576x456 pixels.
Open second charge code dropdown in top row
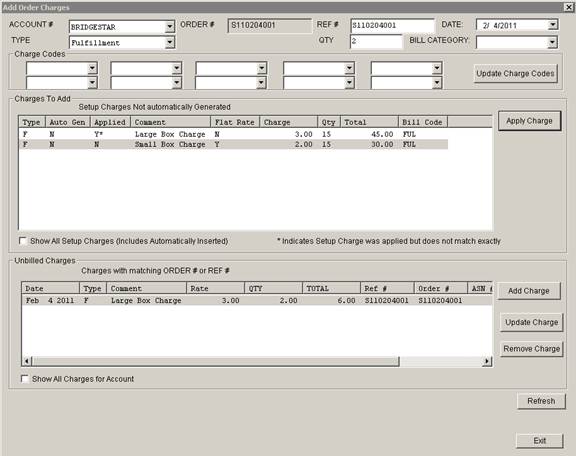pyautogui.click(x=177, y=68)
